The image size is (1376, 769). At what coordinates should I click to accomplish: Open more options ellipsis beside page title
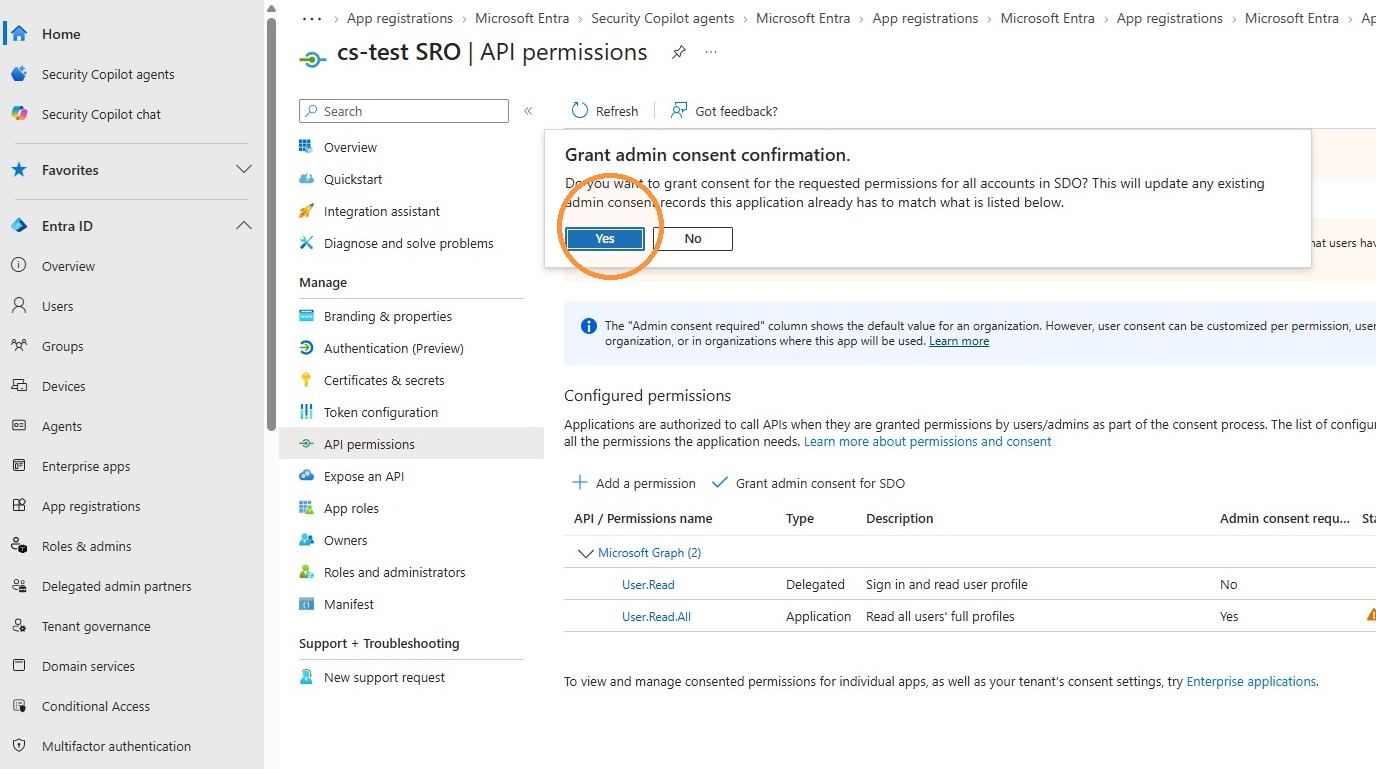point(711,52)
